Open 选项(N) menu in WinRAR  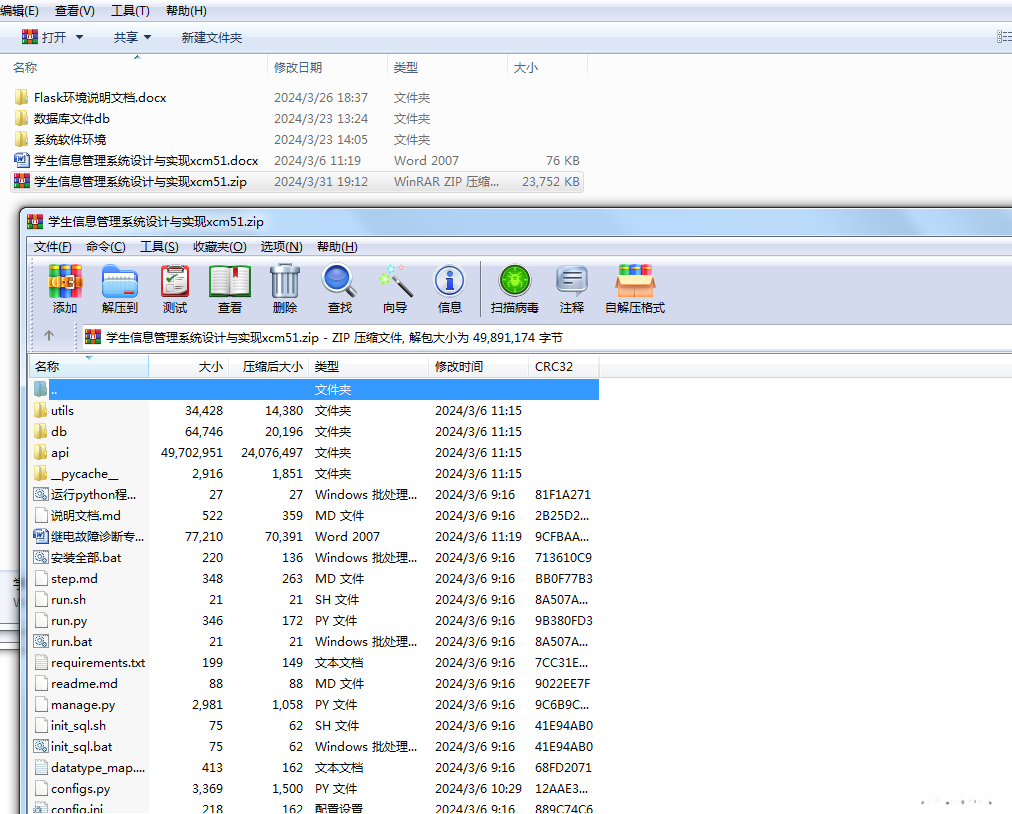click(x=281, y=247)
